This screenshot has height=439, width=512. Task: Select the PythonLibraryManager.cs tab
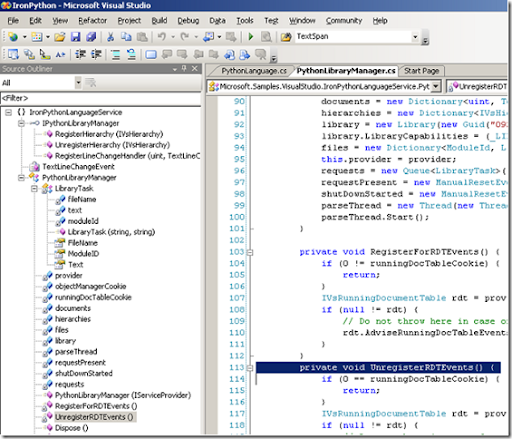tap(346, 71)
